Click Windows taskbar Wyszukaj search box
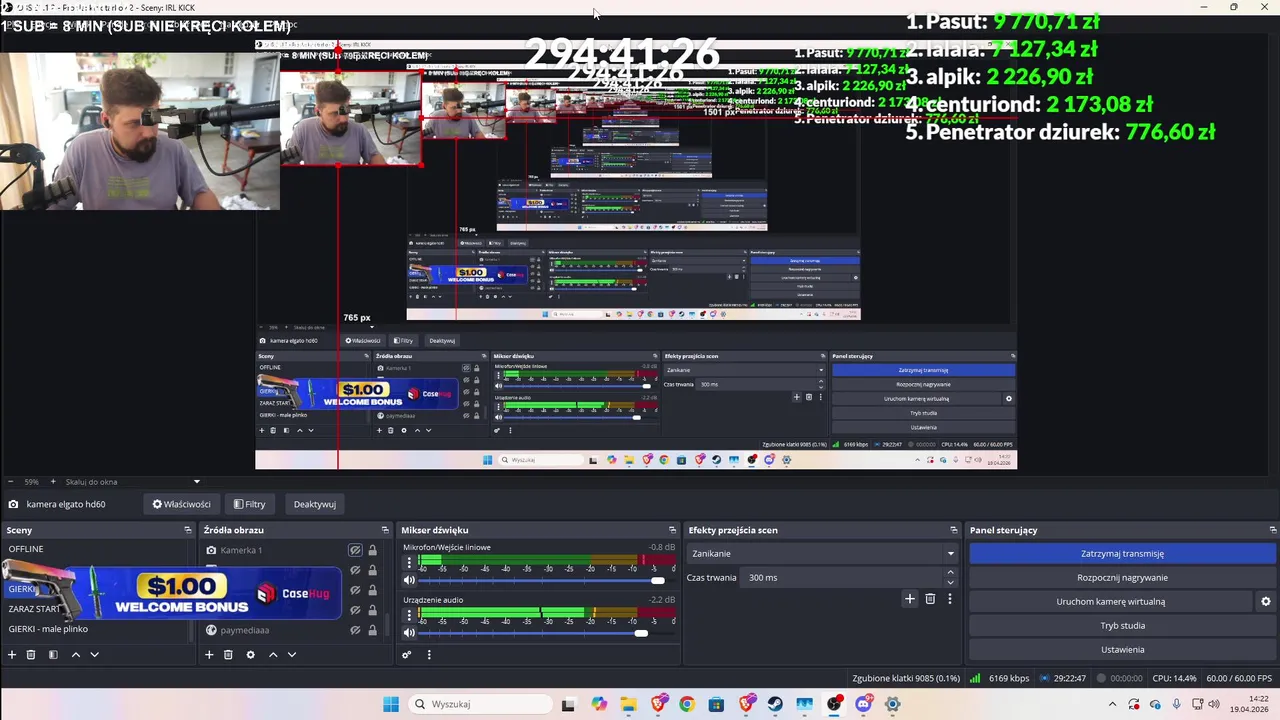This screenshot has height=720, width=1280. [480, 704]
